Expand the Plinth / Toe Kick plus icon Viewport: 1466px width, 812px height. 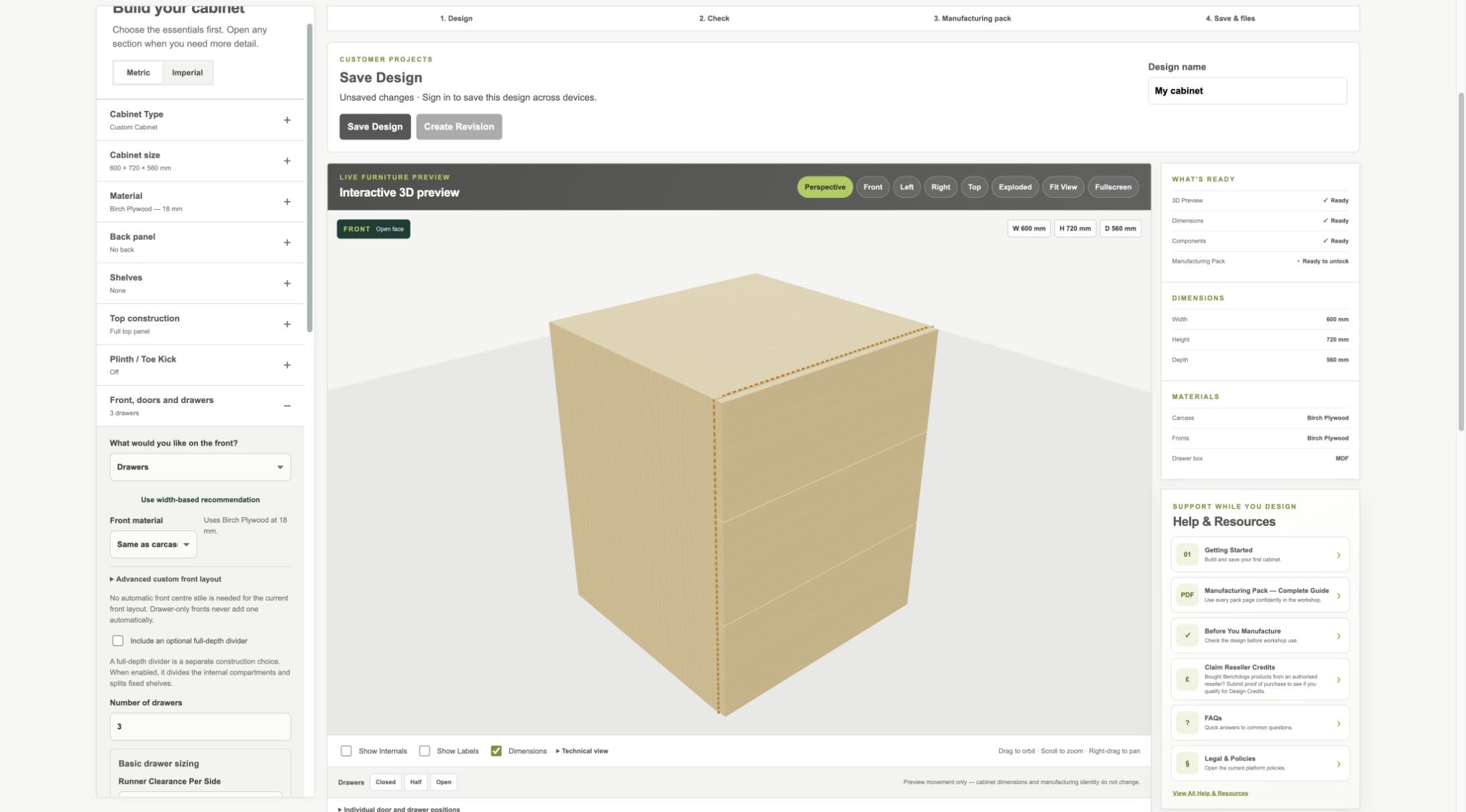(x=287, y=365)
